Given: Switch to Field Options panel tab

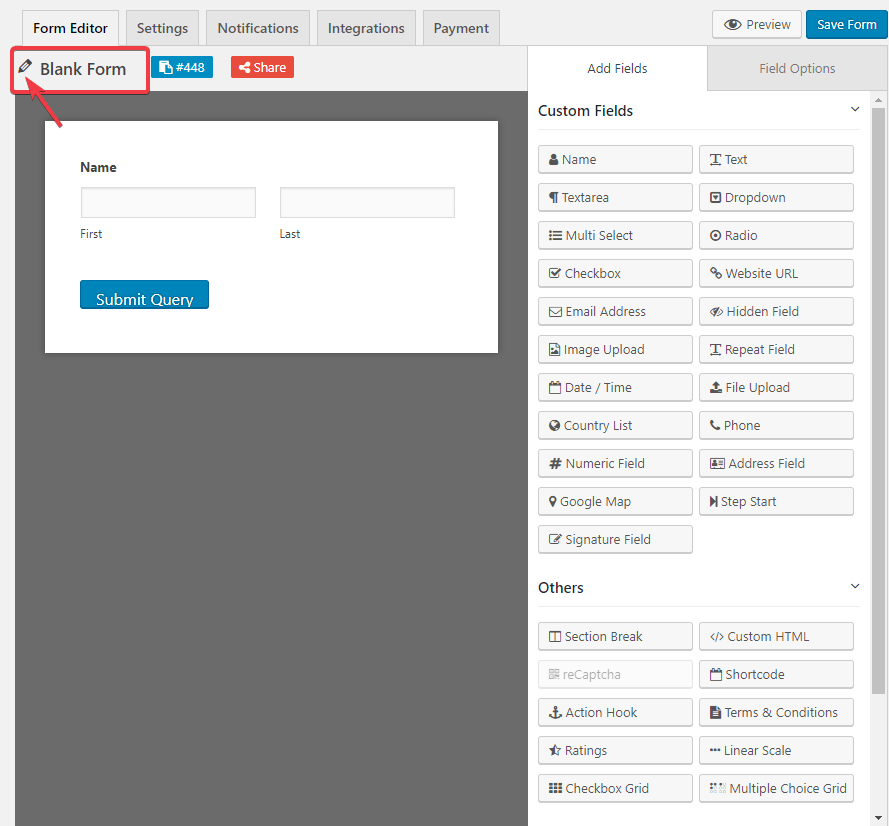Looking at the screenshot, I should tap(797, 68).
